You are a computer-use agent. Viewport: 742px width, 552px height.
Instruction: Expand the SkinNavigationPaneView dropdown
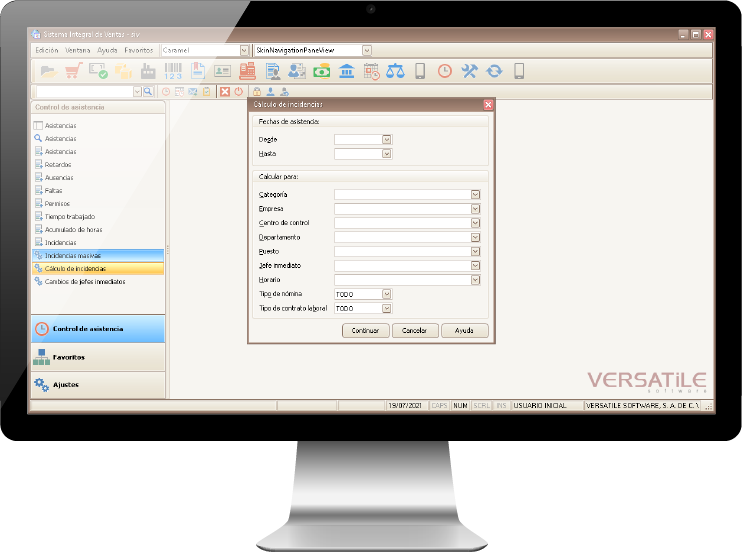[x=367, y=50]
